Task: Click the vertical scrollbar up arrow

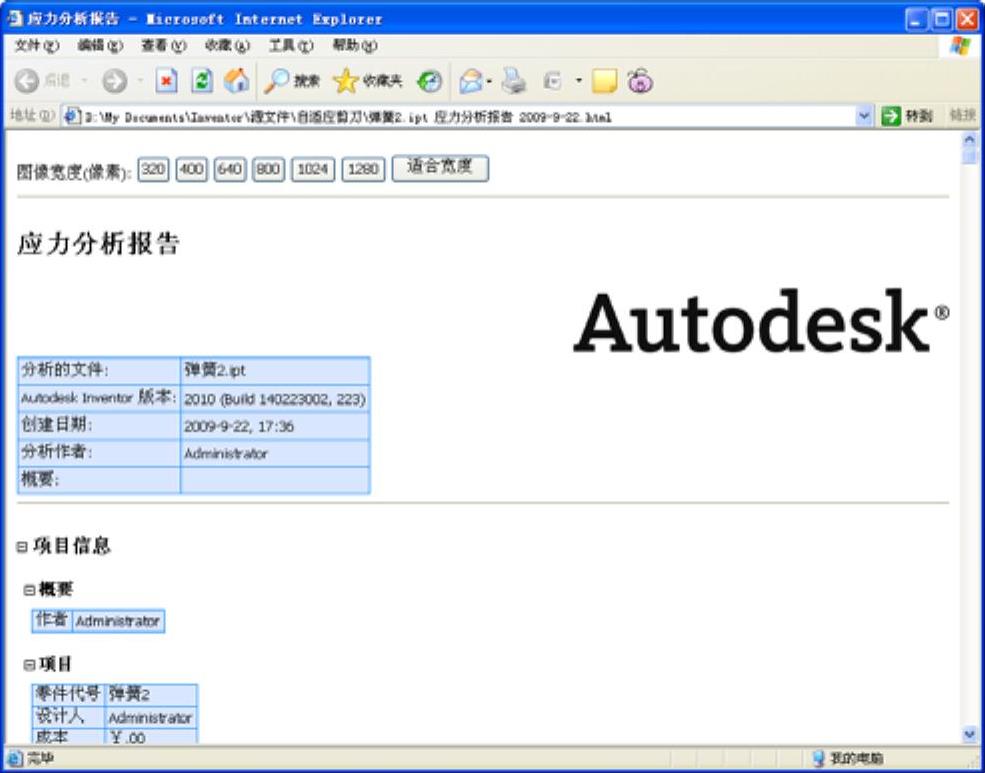Action: coord(969,140)
